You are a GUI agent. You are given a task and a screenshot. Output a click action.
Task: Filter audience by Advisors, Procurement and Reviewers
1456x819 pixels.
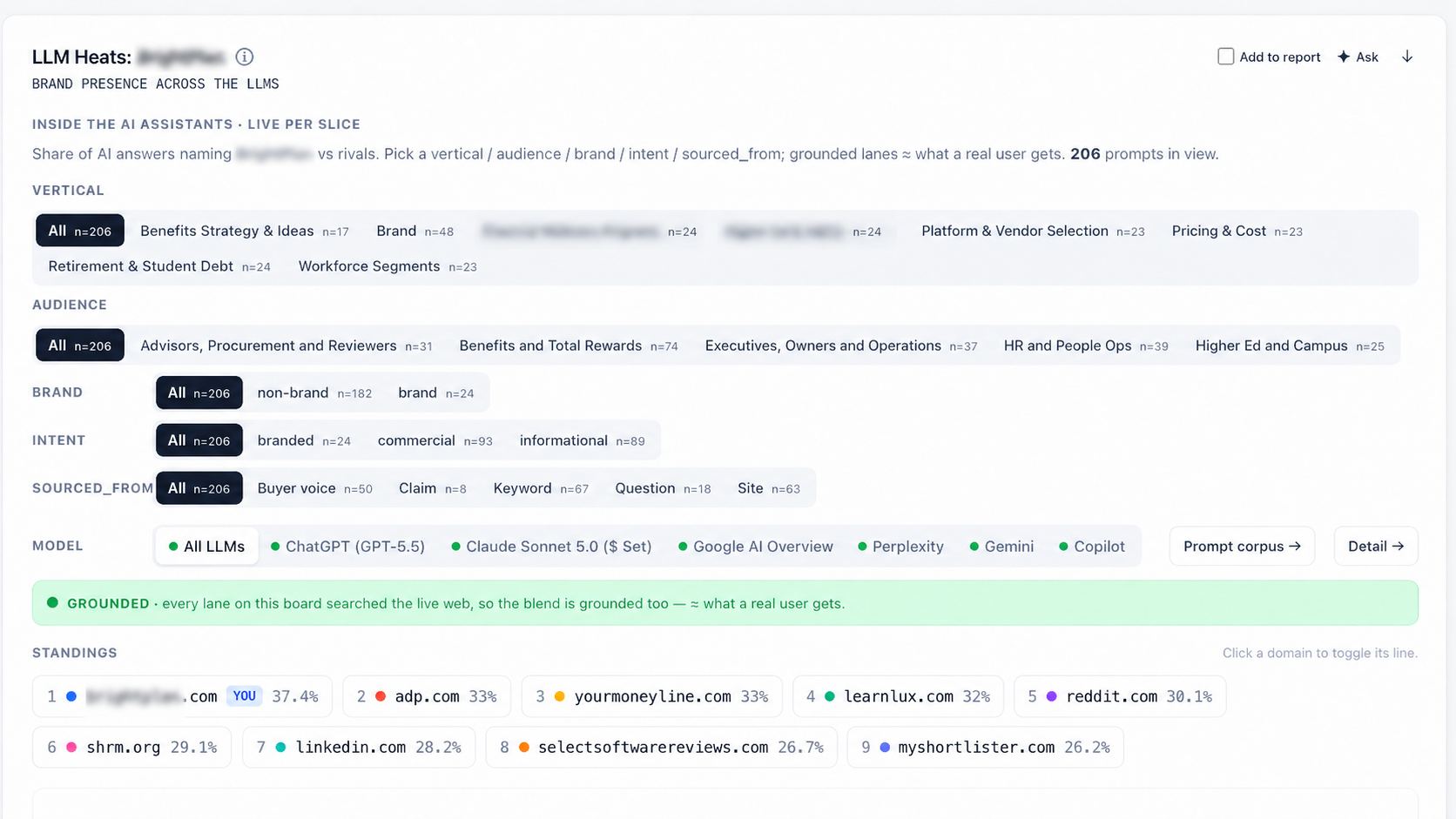[x=286, y=346]
